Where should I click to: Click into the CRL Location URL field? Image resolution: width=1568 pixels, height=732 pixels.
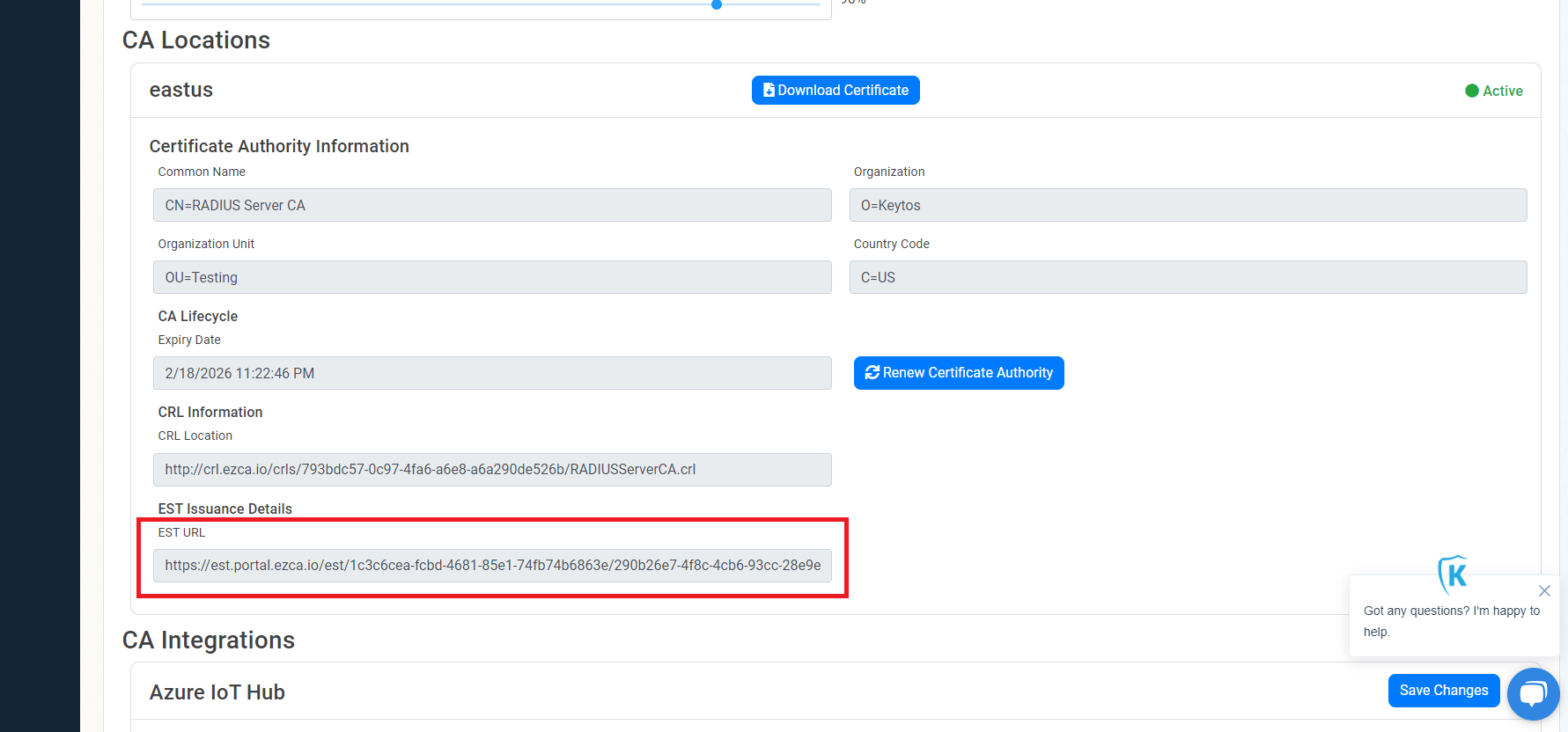coord(492,470)
